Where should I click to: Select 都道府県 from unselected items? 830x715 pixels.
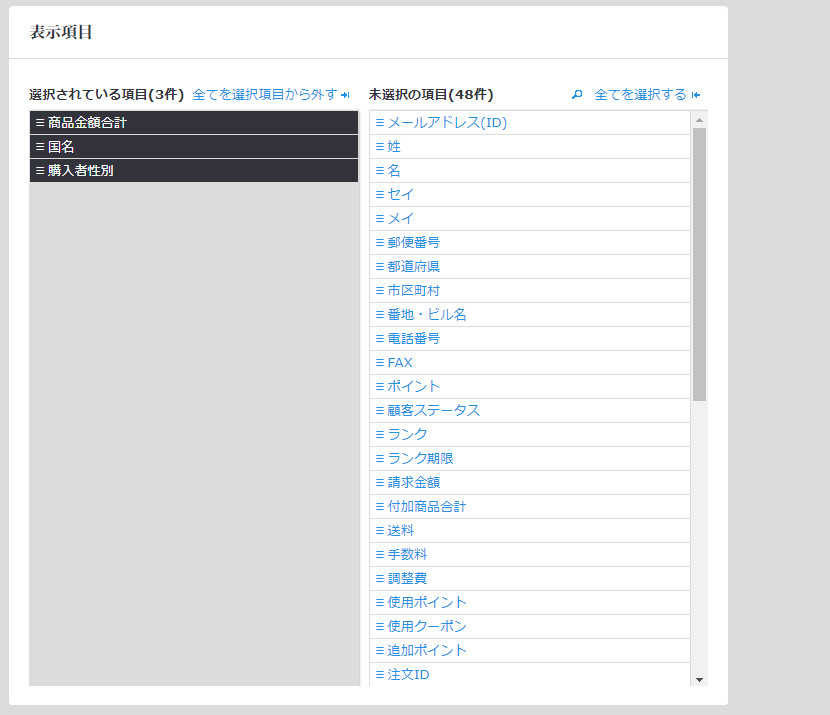414,267
